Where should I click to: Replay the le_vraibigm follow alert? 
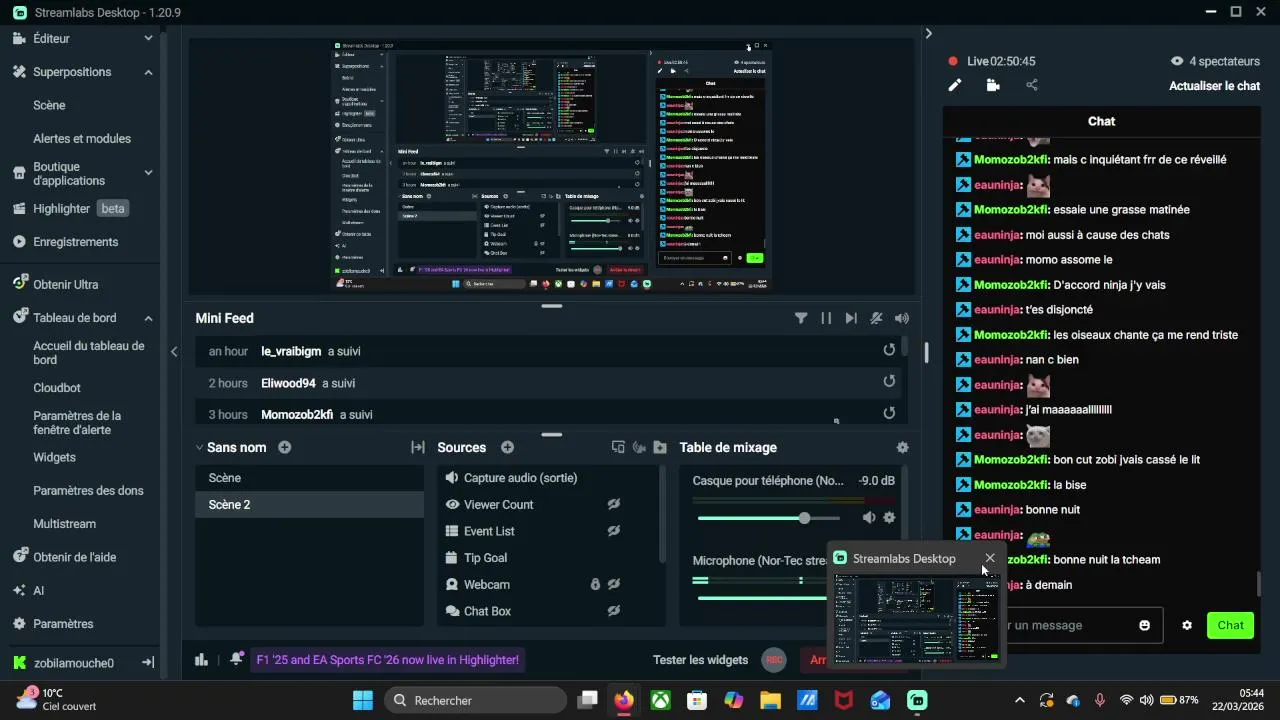889,350
